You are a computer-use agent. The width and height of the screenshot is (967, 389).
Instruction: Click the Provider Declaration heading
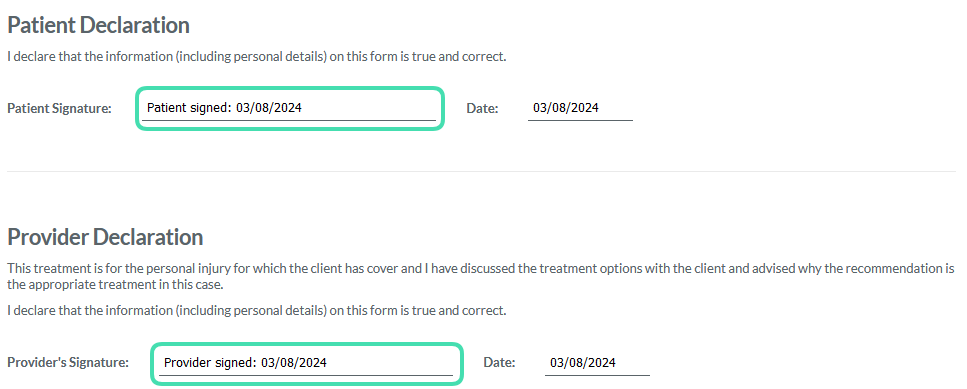tap(105, 237)
